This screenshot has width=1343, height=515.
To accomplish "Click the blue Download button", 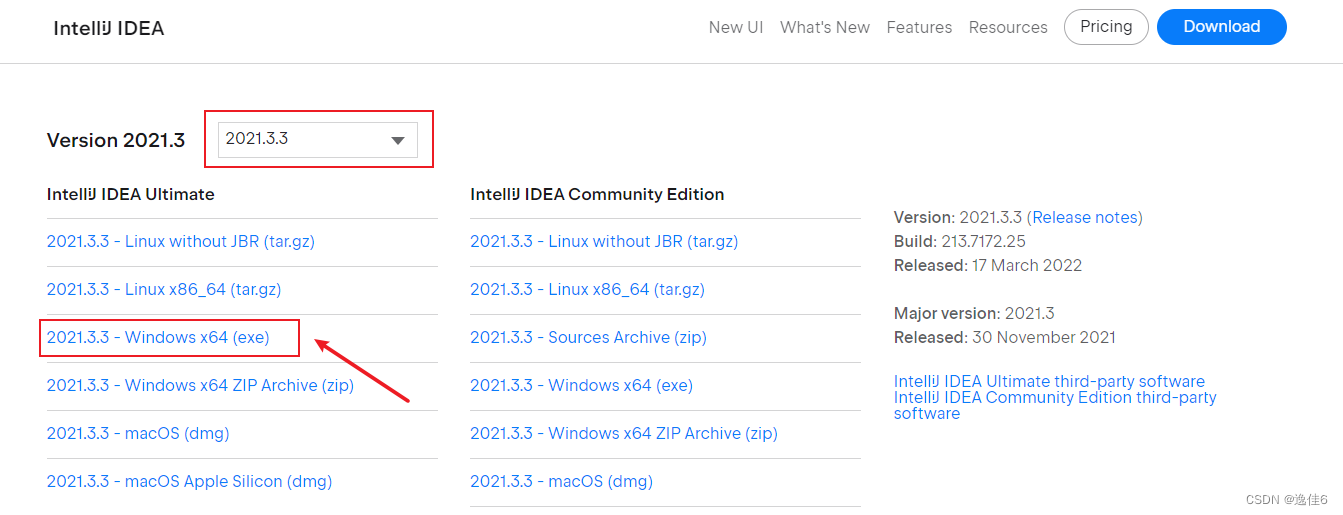I will coord(1222,27).
